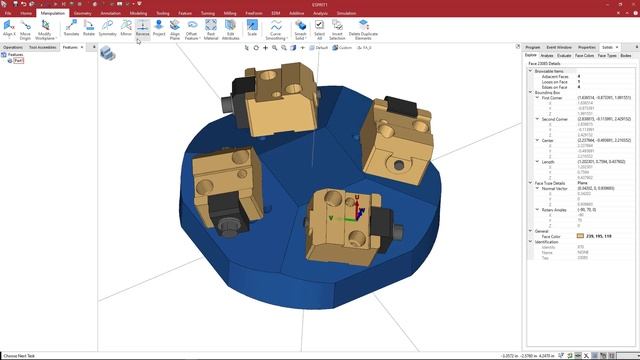640x360 pixels.
Task: Choose the Translate tool
Action: click(x=71, y=29)
